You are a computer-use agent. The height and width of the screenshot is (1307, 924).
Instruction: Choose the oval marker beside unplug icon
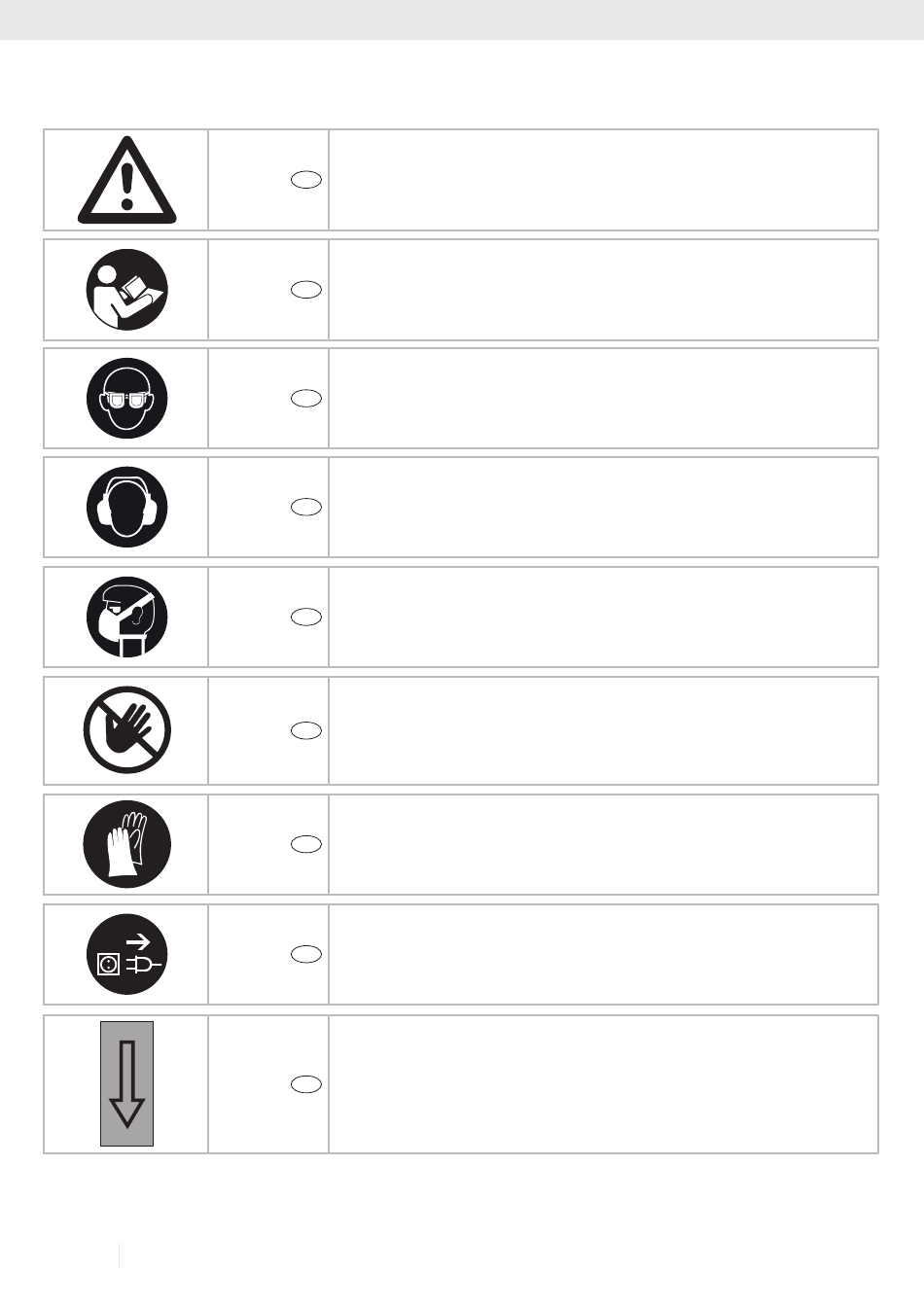click(305, 954)
